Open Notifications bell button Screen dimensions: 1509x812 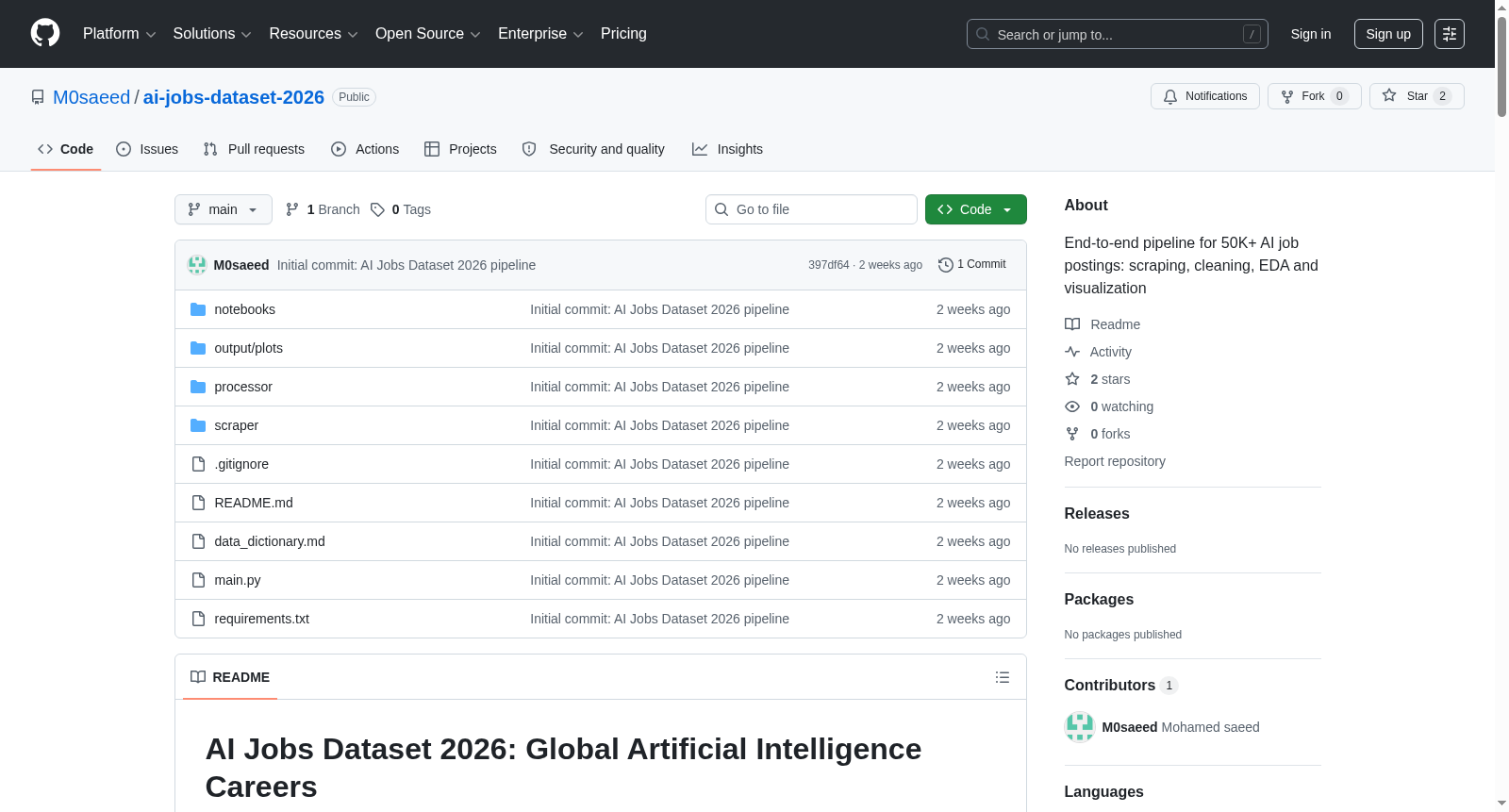pyautogui.click(x=1204, y=96)
